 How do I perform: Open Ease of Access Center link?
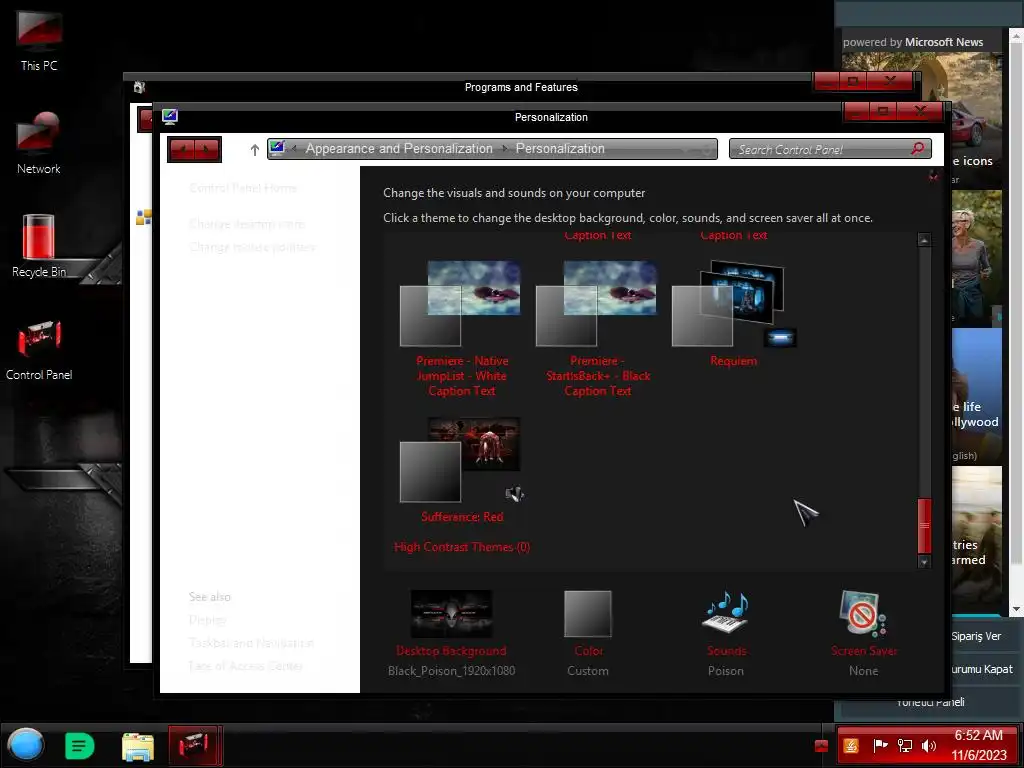(246, 666)
